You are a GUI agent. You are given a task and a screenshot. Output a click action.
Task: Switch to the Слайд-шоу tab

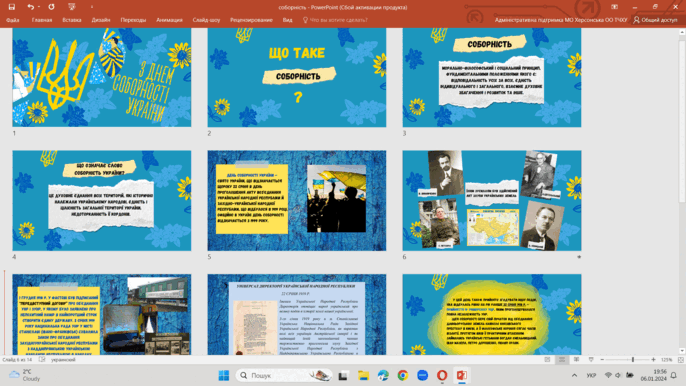pos(206,20)
